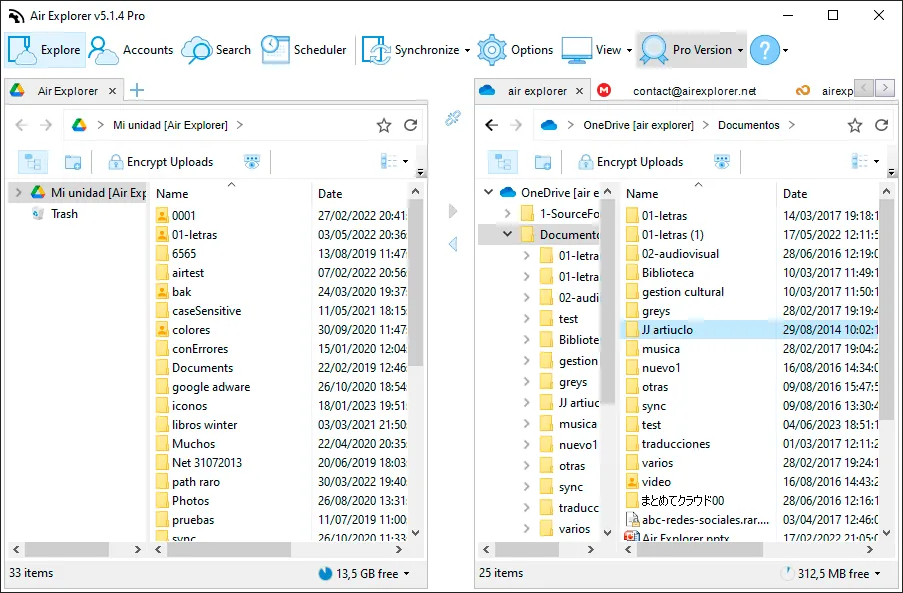Open the Options settings
The image size is (903, 593).
pos(515,50)
